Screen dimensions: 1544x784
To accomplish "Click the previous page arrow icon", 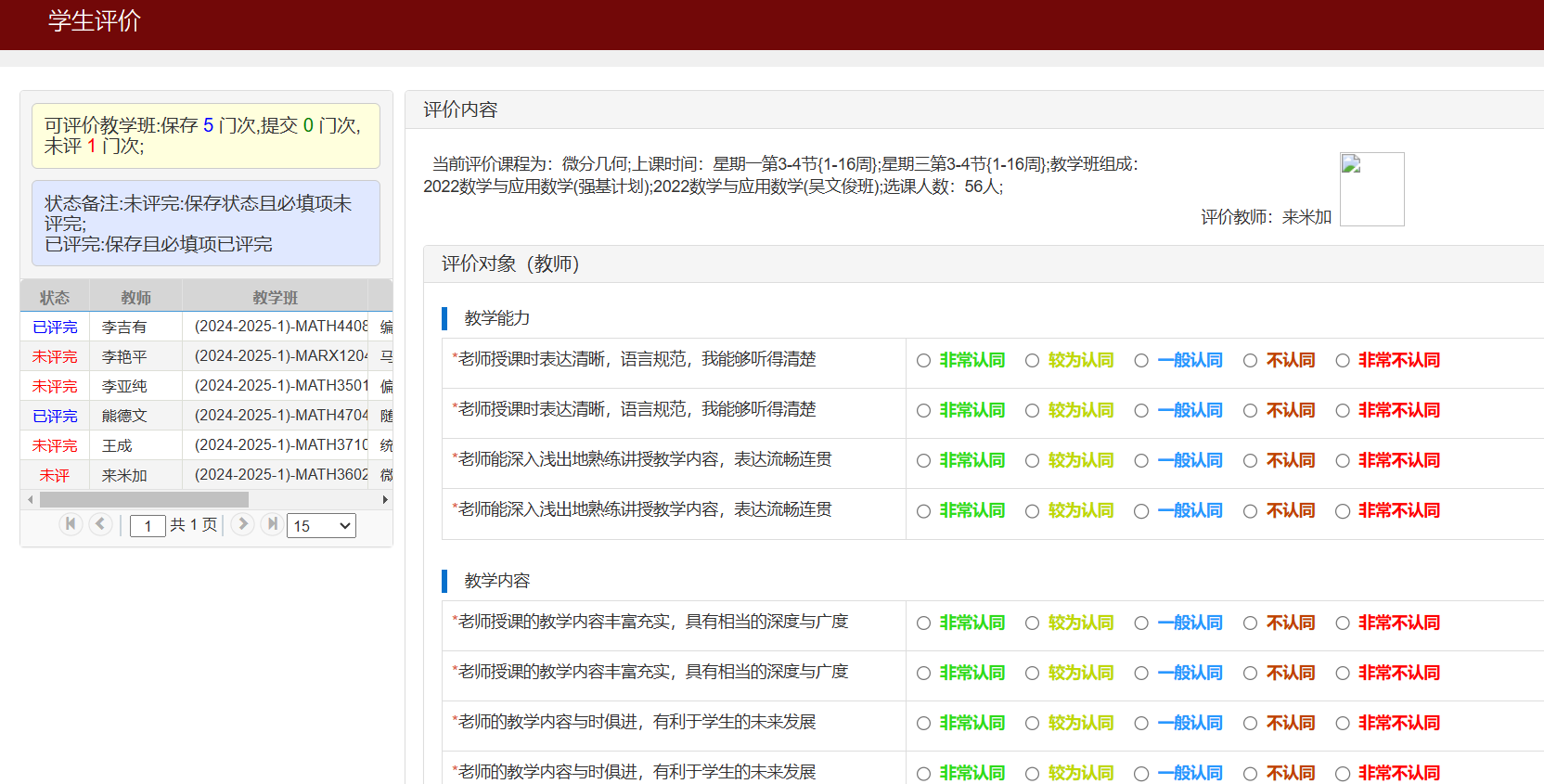I will coord(100,524).
